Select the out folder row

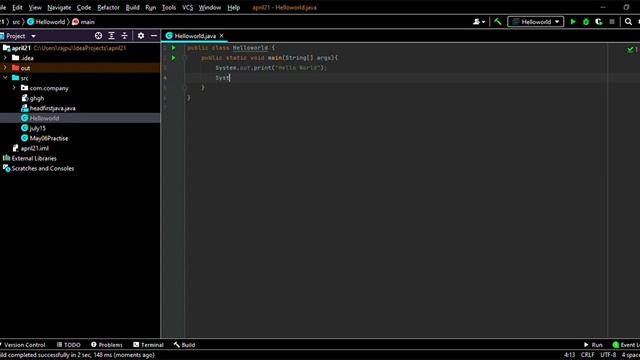click(x=80, y=68)
